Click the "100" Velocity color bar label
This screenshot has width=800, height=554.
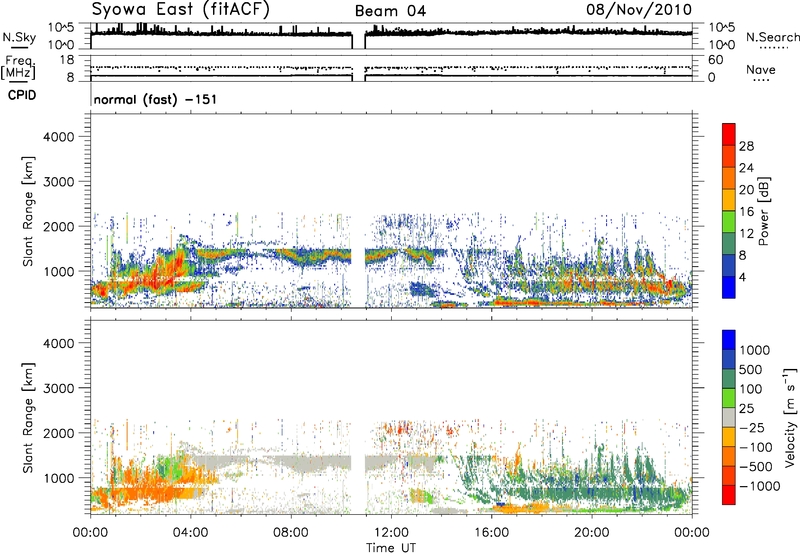point(751,389)
